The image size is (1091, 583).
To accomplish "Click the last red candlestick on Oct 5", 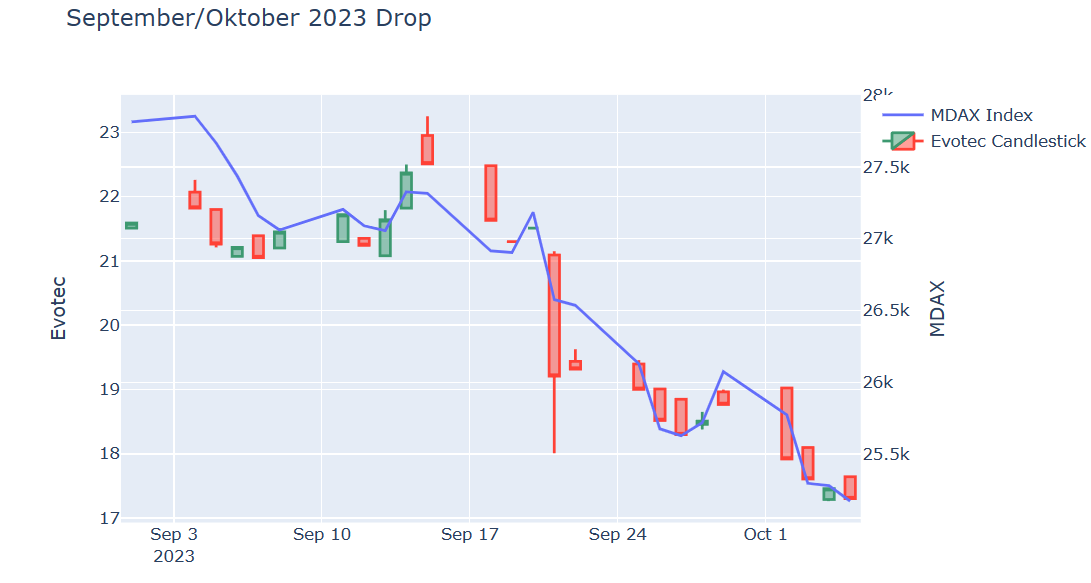I will (850, 487).
